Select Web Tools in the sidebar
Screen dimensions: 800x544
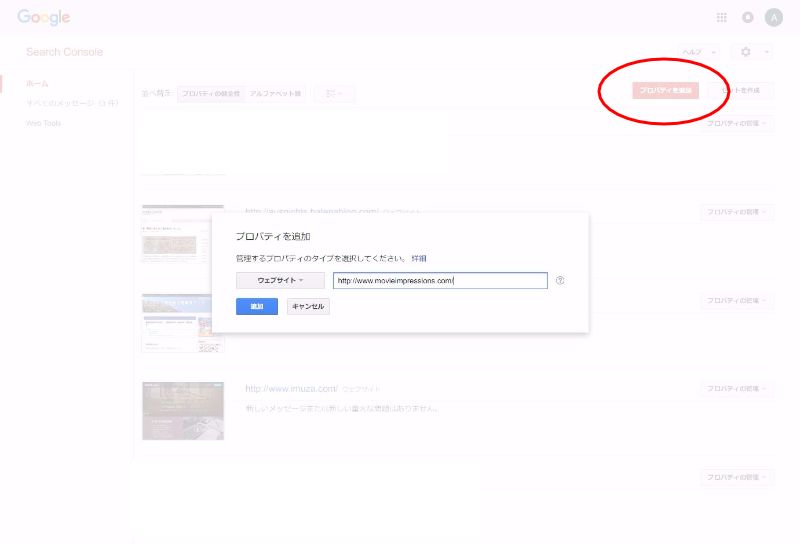click(x=43, y=123)
